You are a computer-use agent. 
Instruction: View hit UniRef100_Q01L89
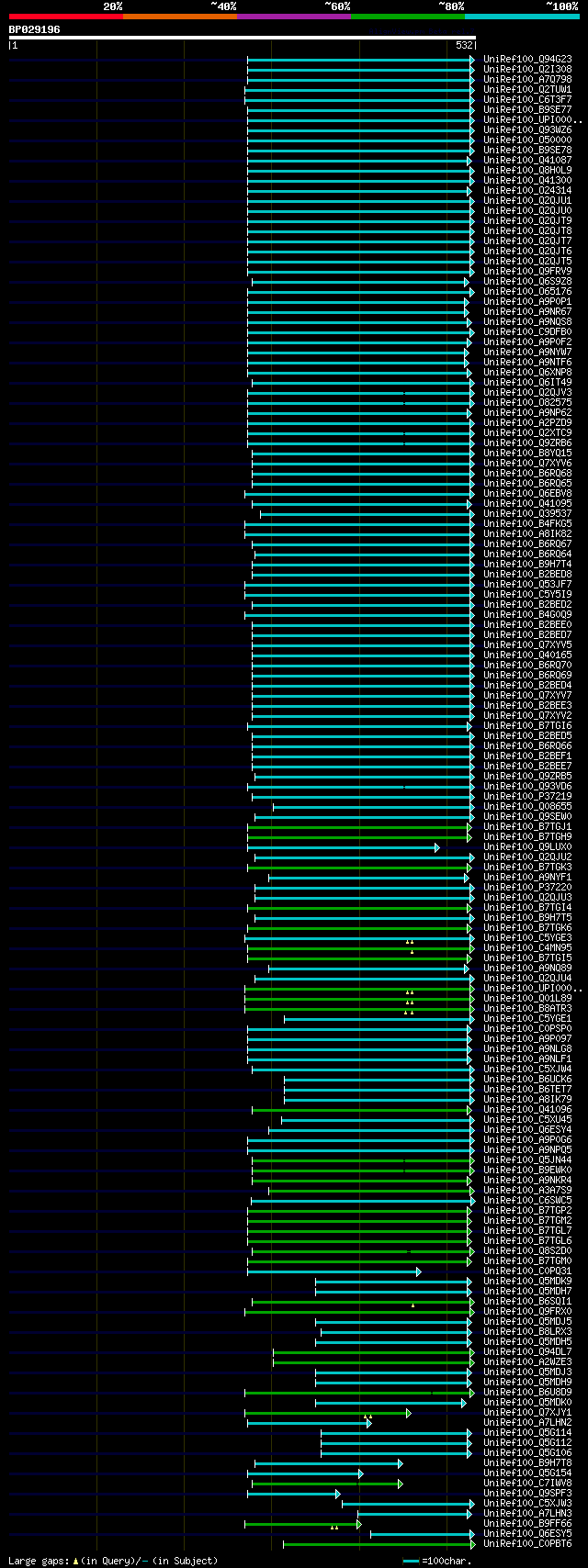[x=527, y=998]
